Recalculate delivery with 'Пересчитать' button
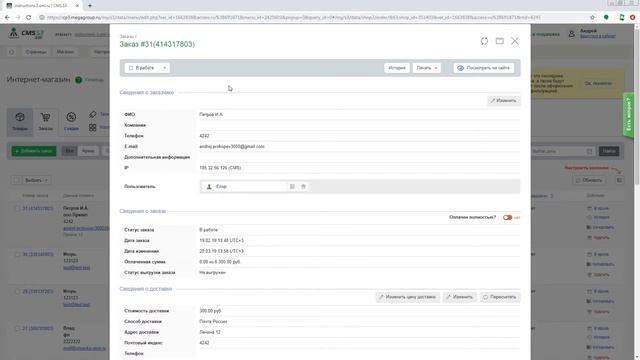The image size is (640, 360). pyautogui.click(x=500, y=297)
